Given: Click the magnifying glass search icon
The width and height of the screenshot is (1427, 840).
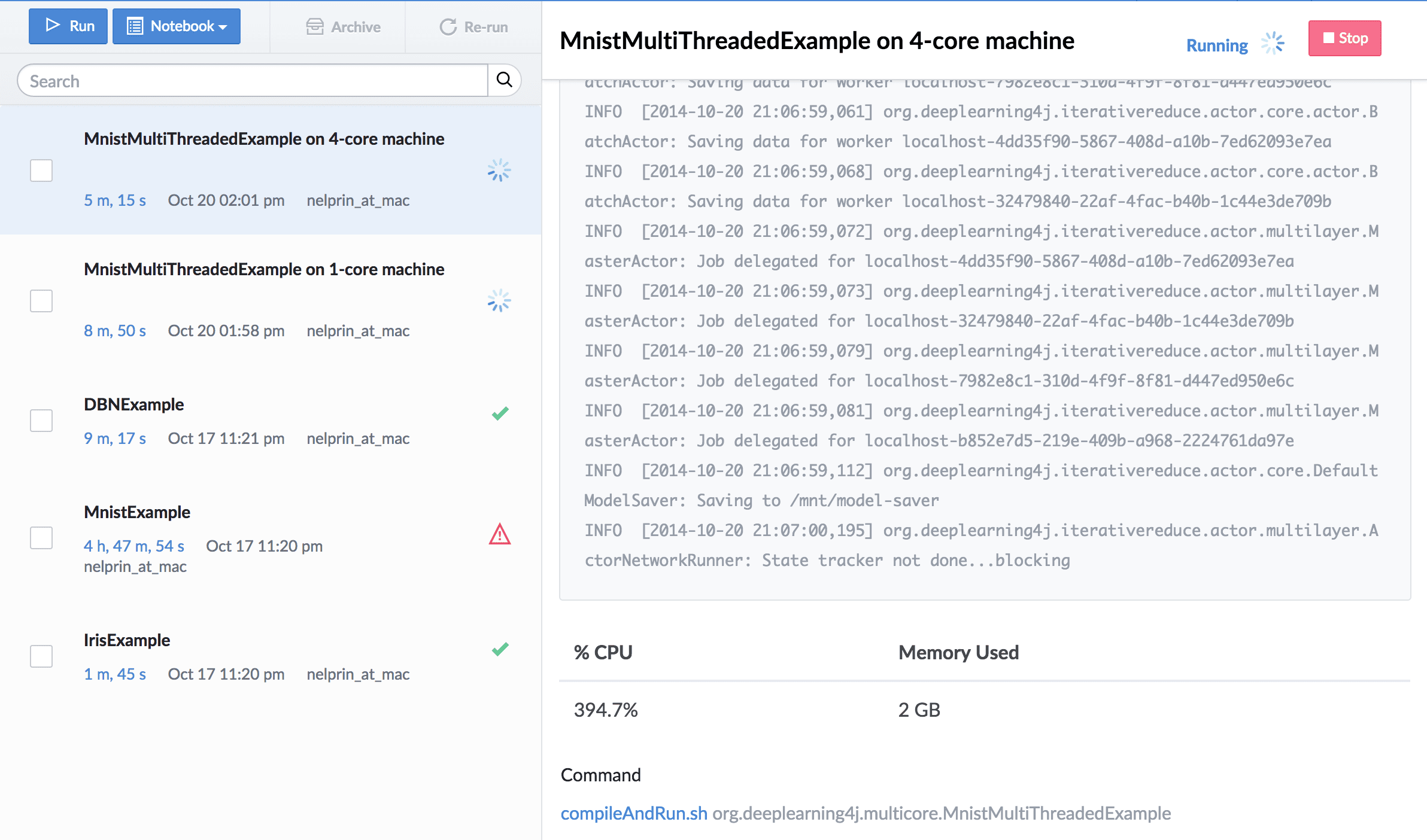Looking at the screenshot, I should pos(505,80).
